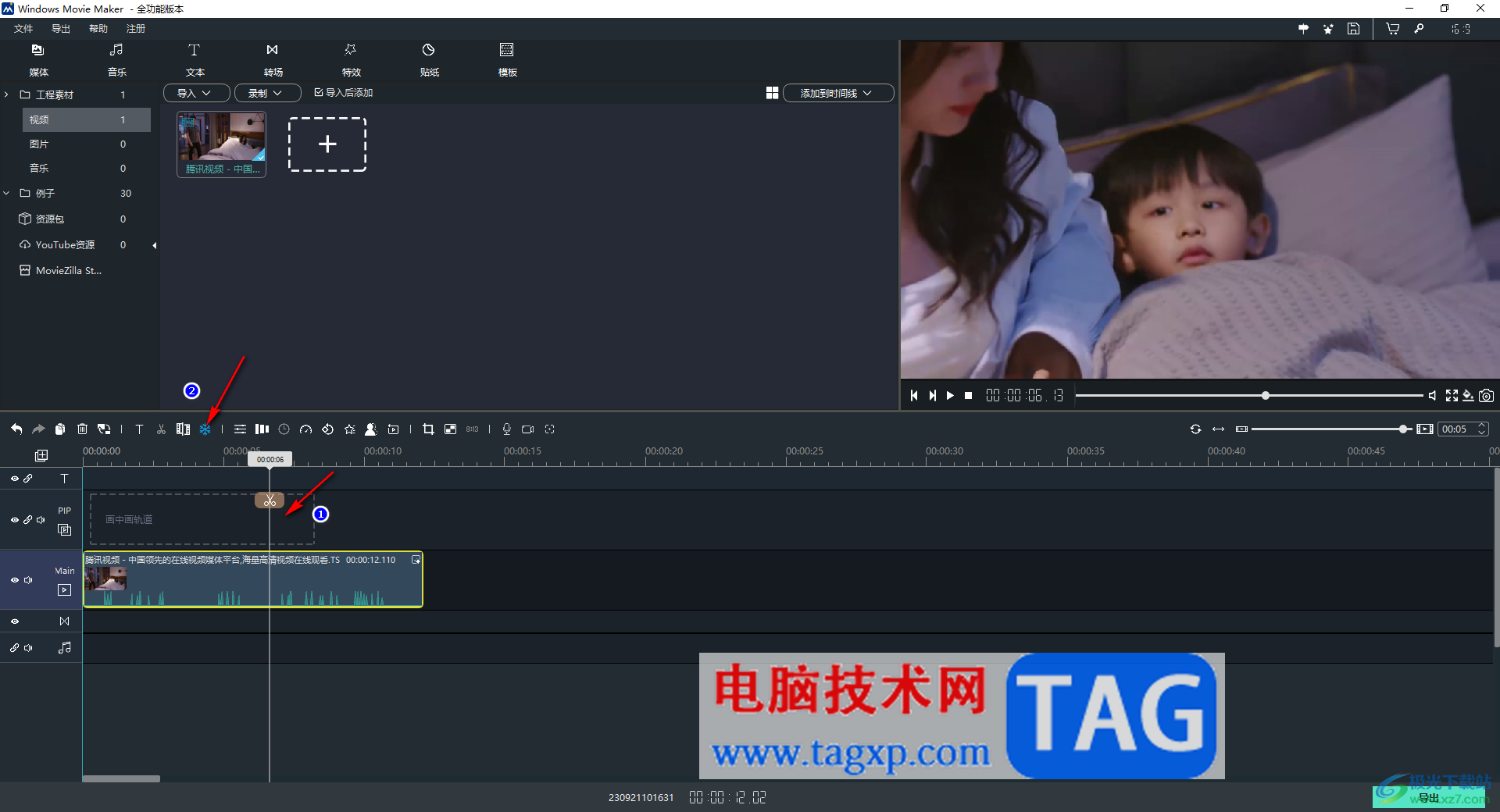Click the star-shaped icon in the timeline toolbar
This screenshot has height=812, width=1500.
[x=349, y=429]
